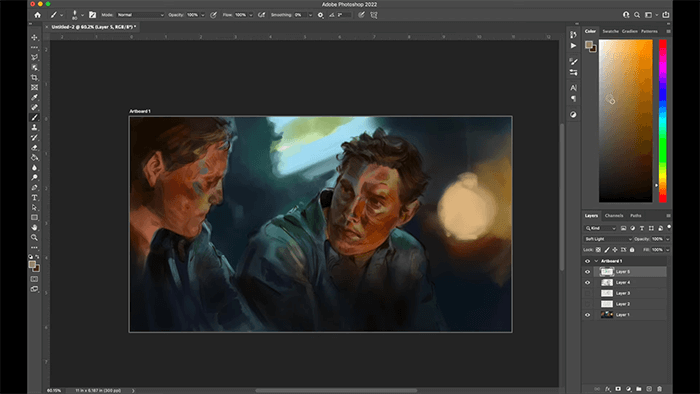Select the Blur tool
The height and width of the screenshot is (394, 700).
click(x=34, y=168)
